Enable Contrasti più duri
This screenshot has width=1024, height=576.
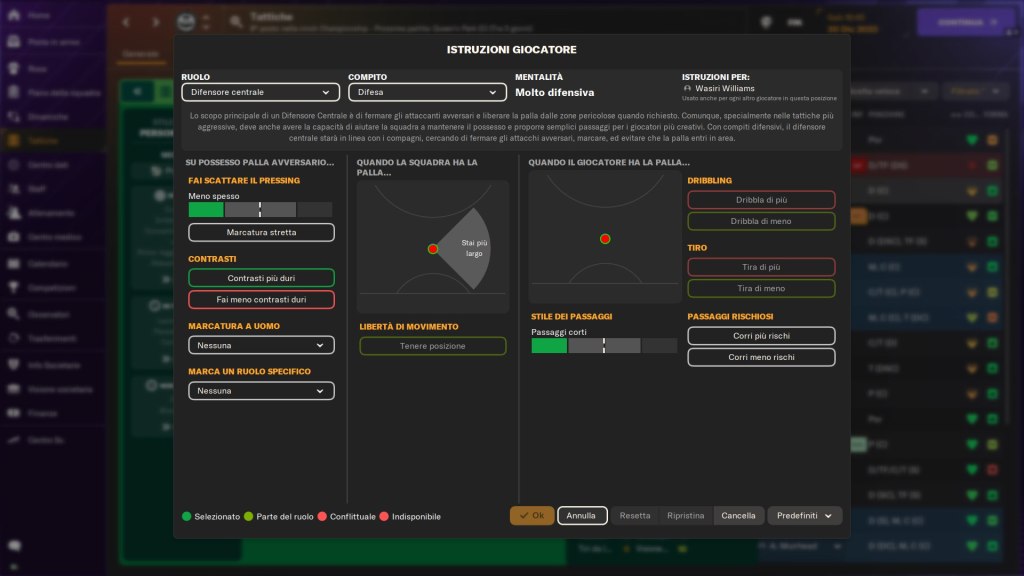tap(261, 278)
